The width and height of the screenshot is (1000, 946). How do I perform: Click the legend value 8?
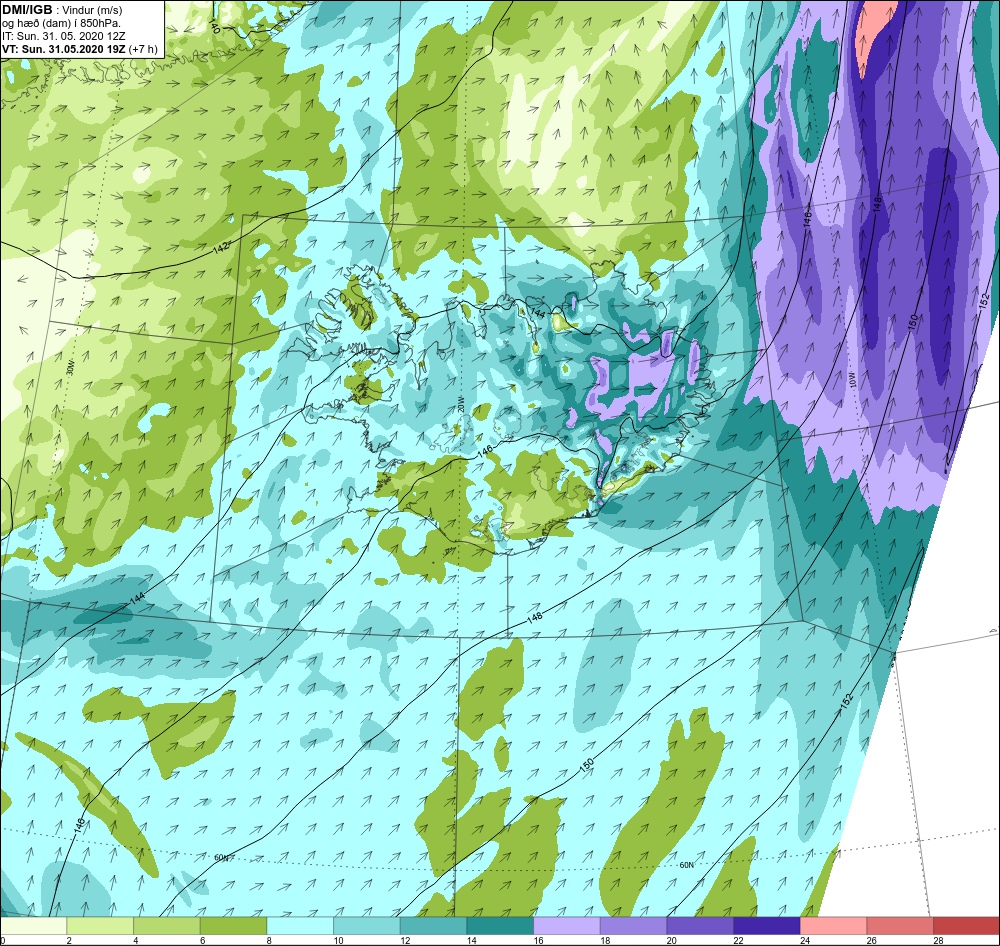click(269, 940)
